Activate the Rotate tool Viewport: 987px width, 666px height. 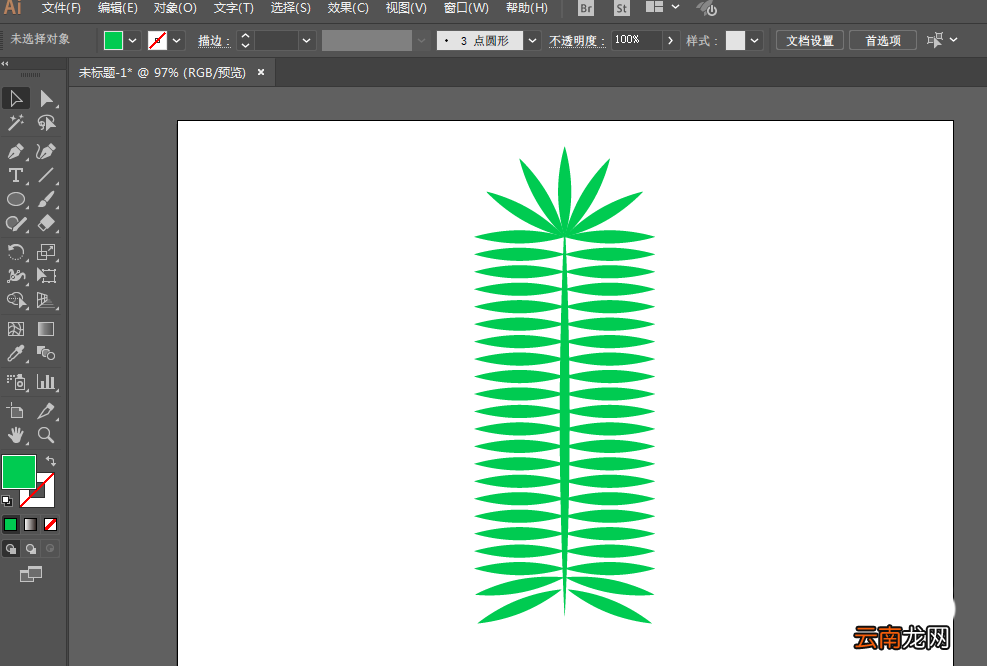(x=16, y=252)
